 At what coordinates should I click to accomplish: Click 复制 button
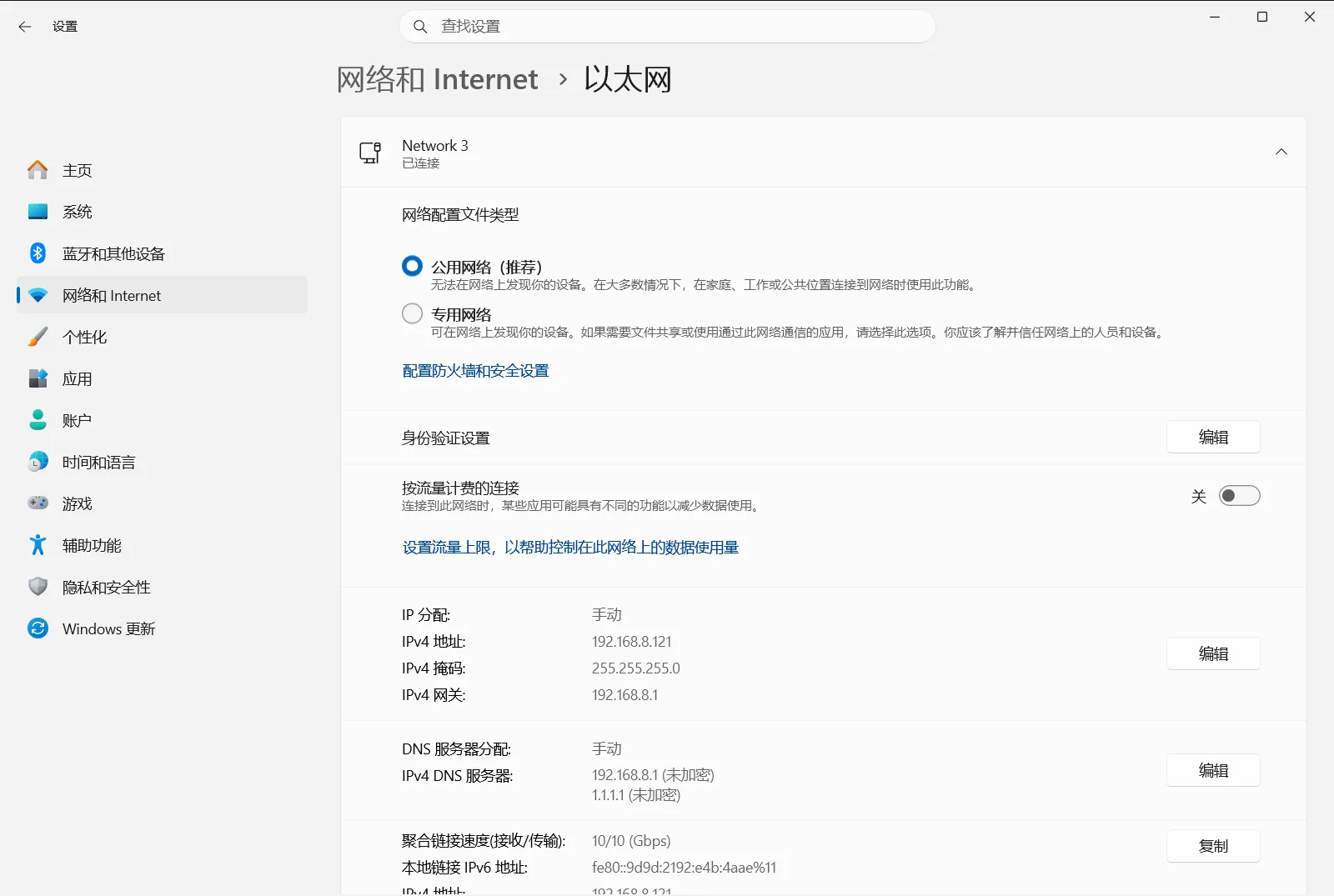click(1213, 846)
